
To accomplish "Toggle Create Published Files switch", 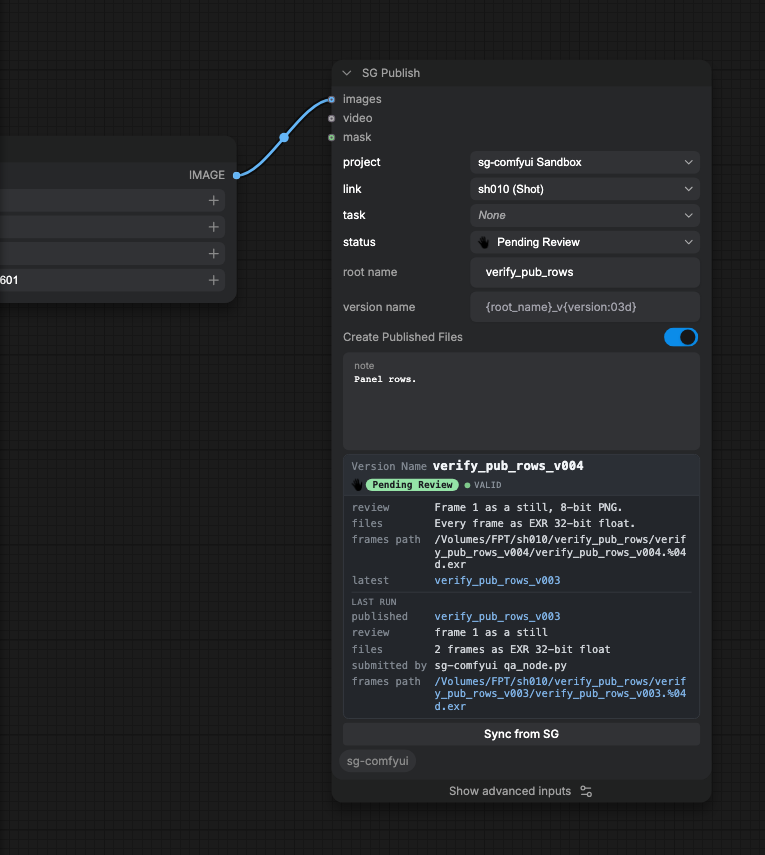I will (680, 337).
